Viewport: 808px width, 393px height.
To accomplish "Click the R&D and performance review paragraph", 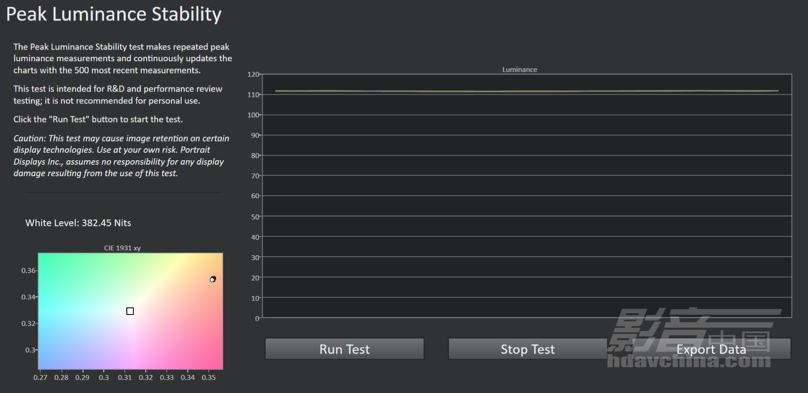I will (x=118, y=95).
